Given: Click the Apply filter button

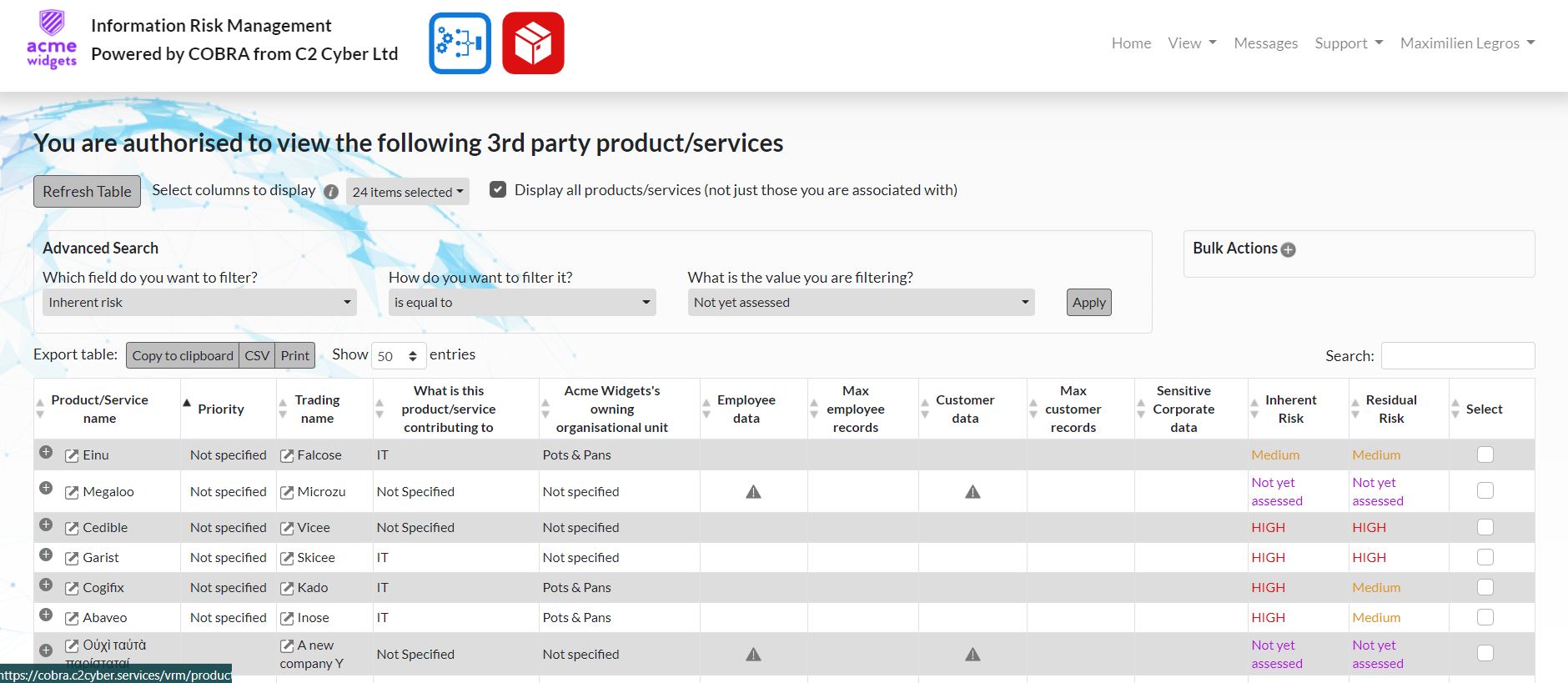Looking at the screenshot, I should click(1088, 302).
